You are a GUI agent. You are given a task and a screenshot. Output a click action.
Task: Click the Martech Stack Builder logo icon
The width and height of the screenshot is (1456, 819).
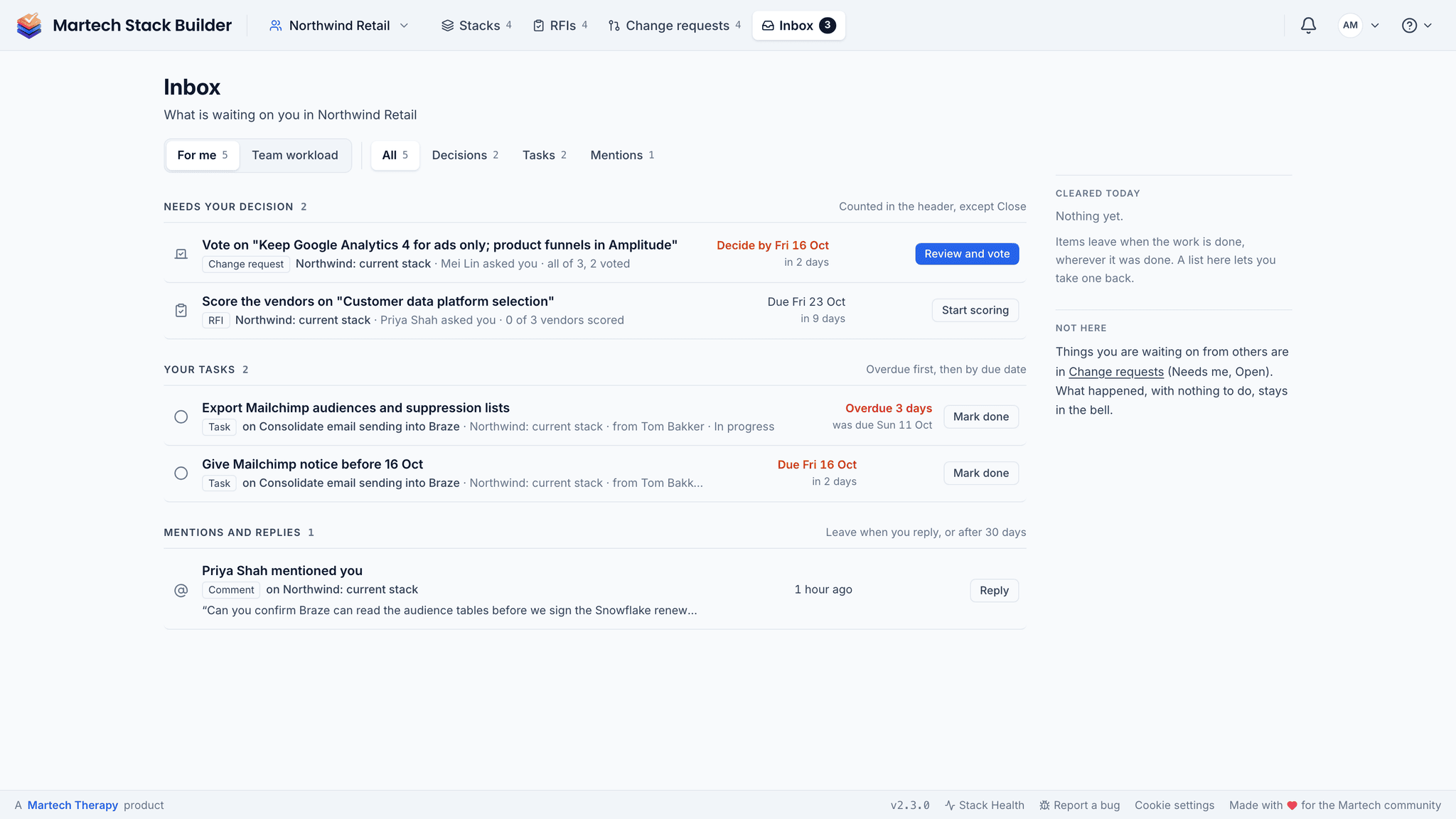point(29,26)
